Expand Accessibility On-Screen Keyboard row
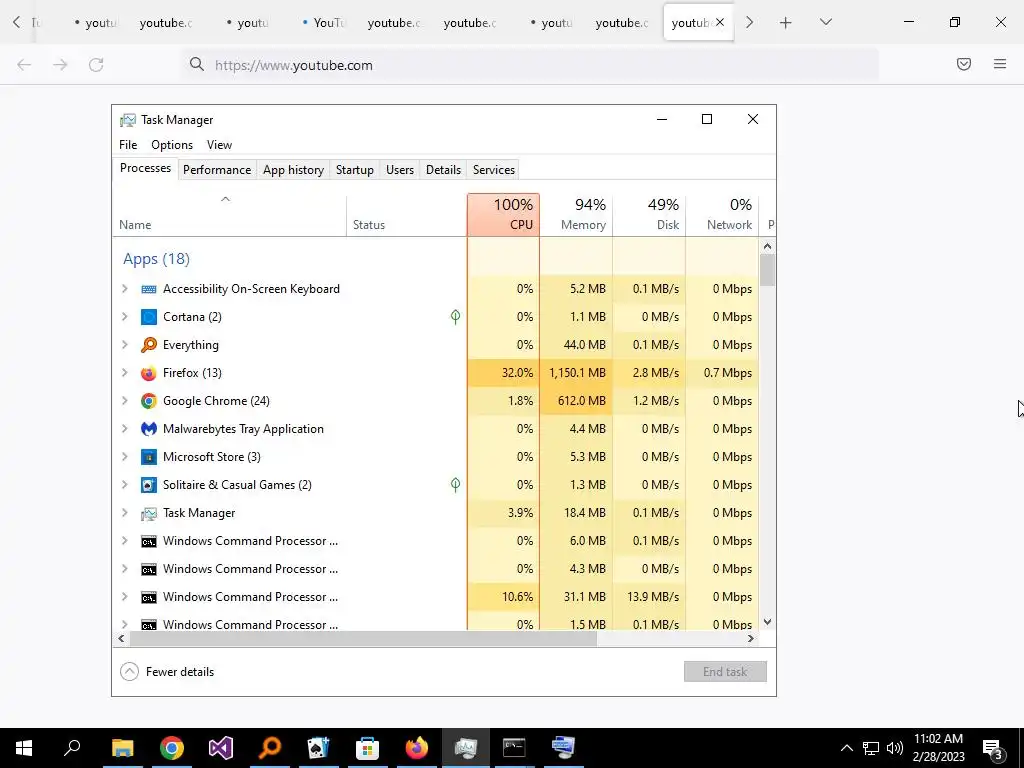This screenshot has height=768, width=1024. 125,289
